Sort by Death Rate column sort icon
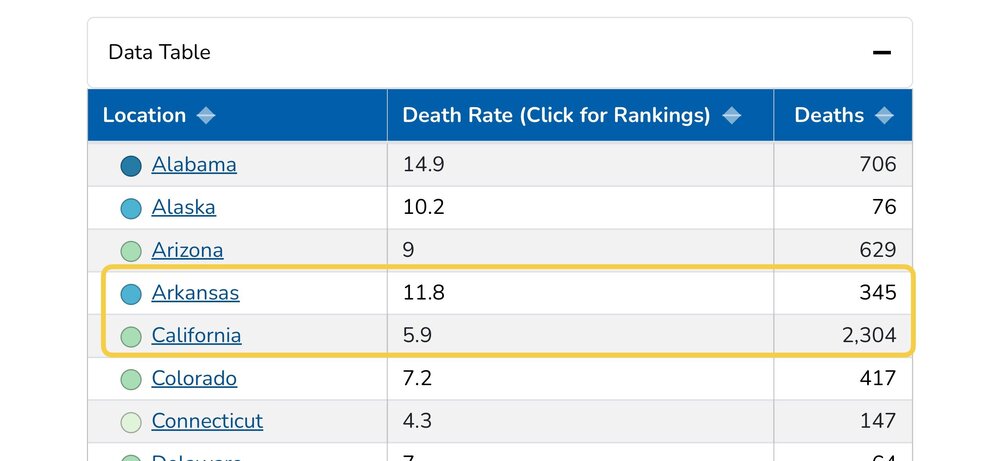This screenshot has height=461, width=1000. coord(732,116)
